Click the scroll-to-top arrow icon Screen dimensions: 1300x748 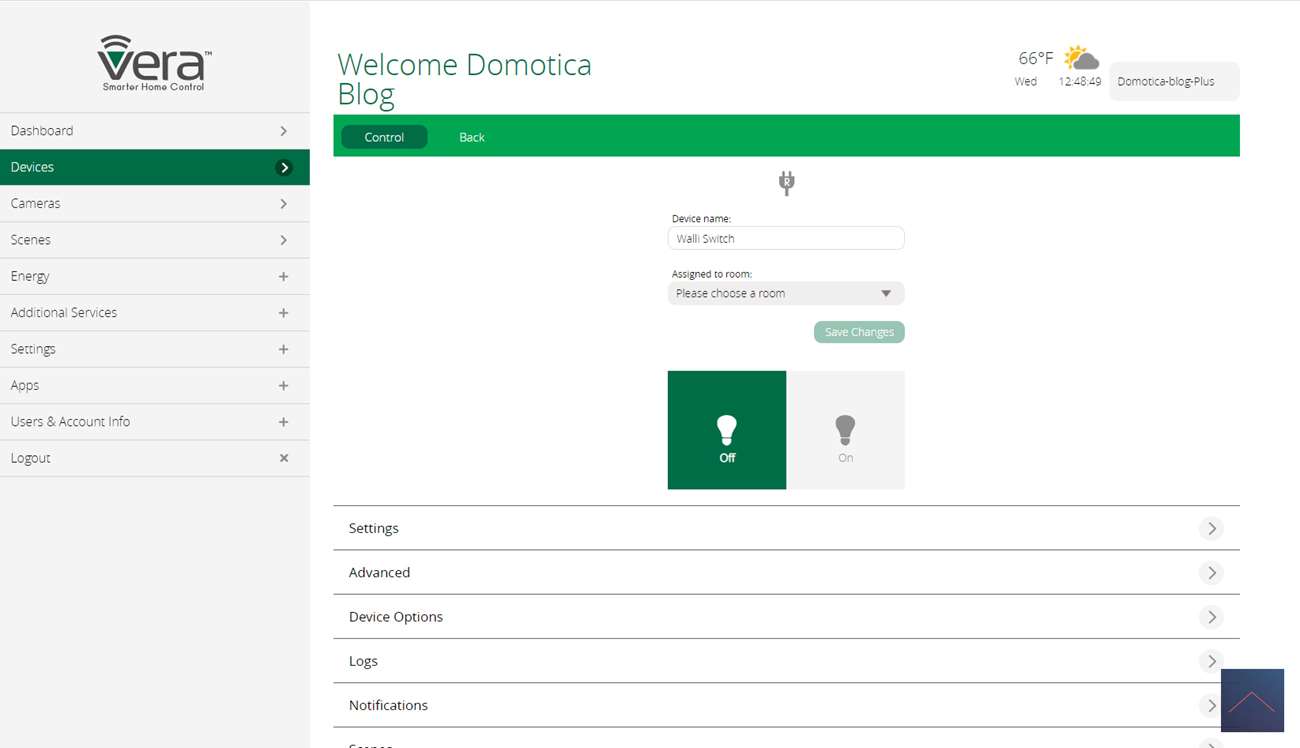[x=1251, y=700]
